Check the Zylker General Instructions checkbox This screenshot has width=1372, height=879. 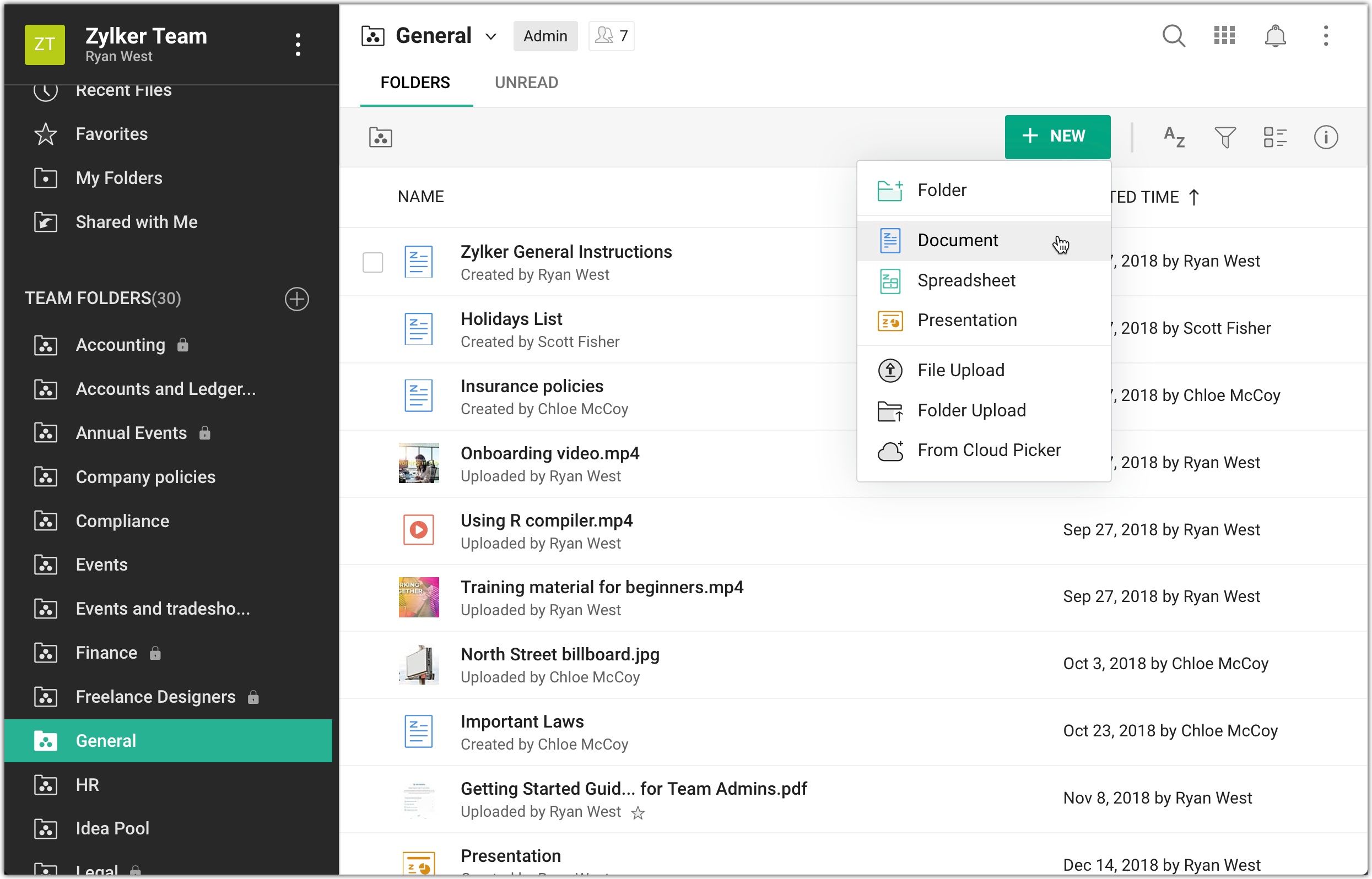(x=372, y=263)
